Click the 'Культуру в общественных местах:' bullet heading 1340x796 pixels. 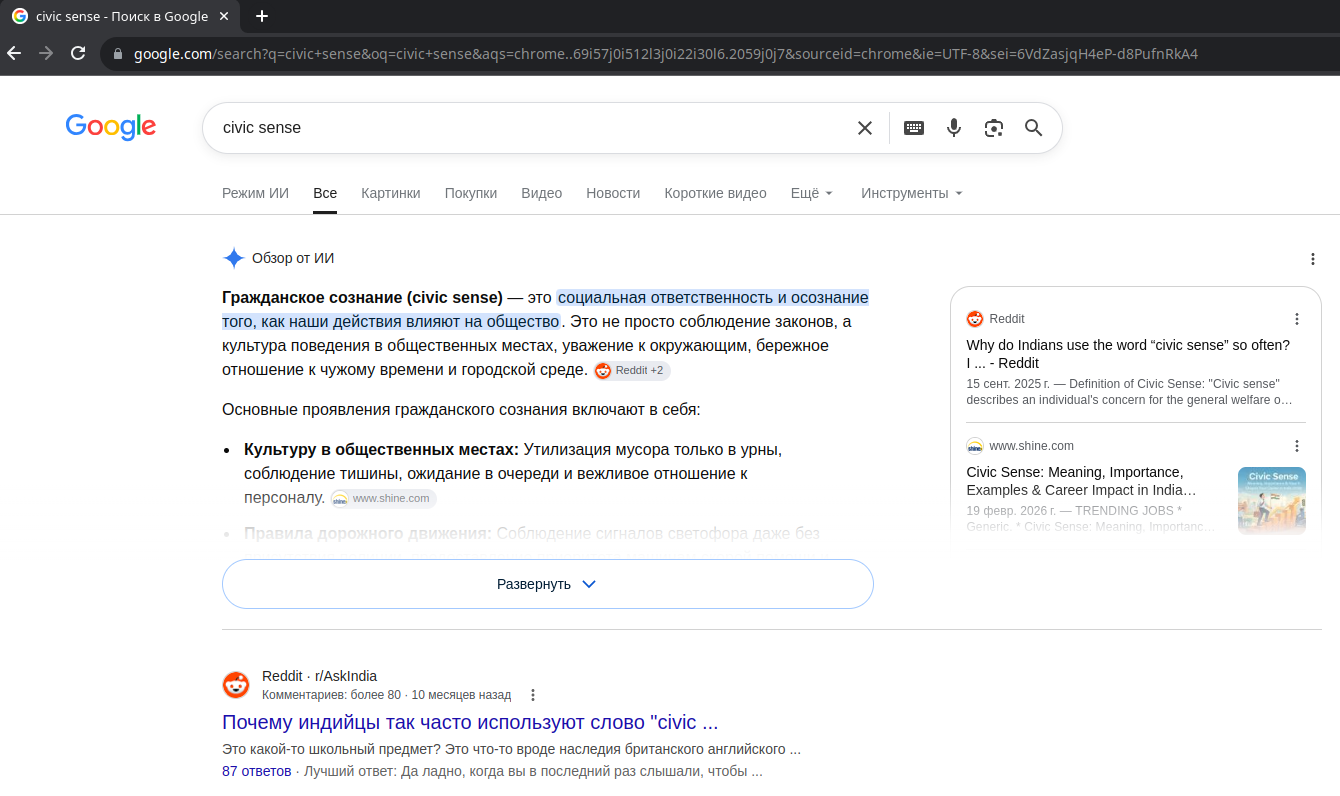click(381, 449)
